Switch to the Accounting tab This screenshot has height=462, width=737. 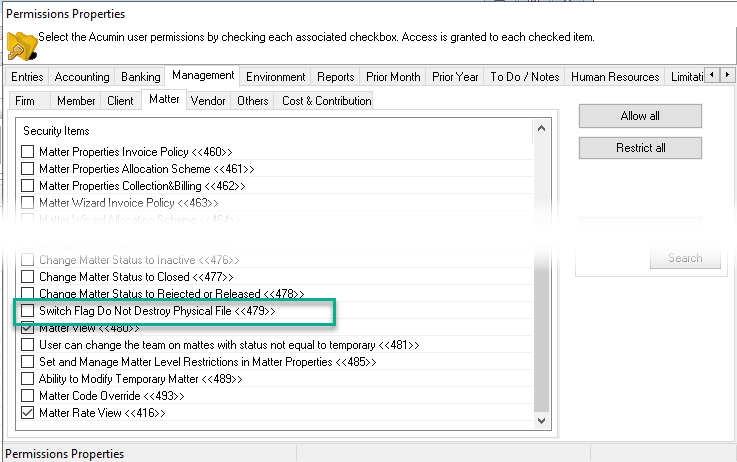[82, 77]
